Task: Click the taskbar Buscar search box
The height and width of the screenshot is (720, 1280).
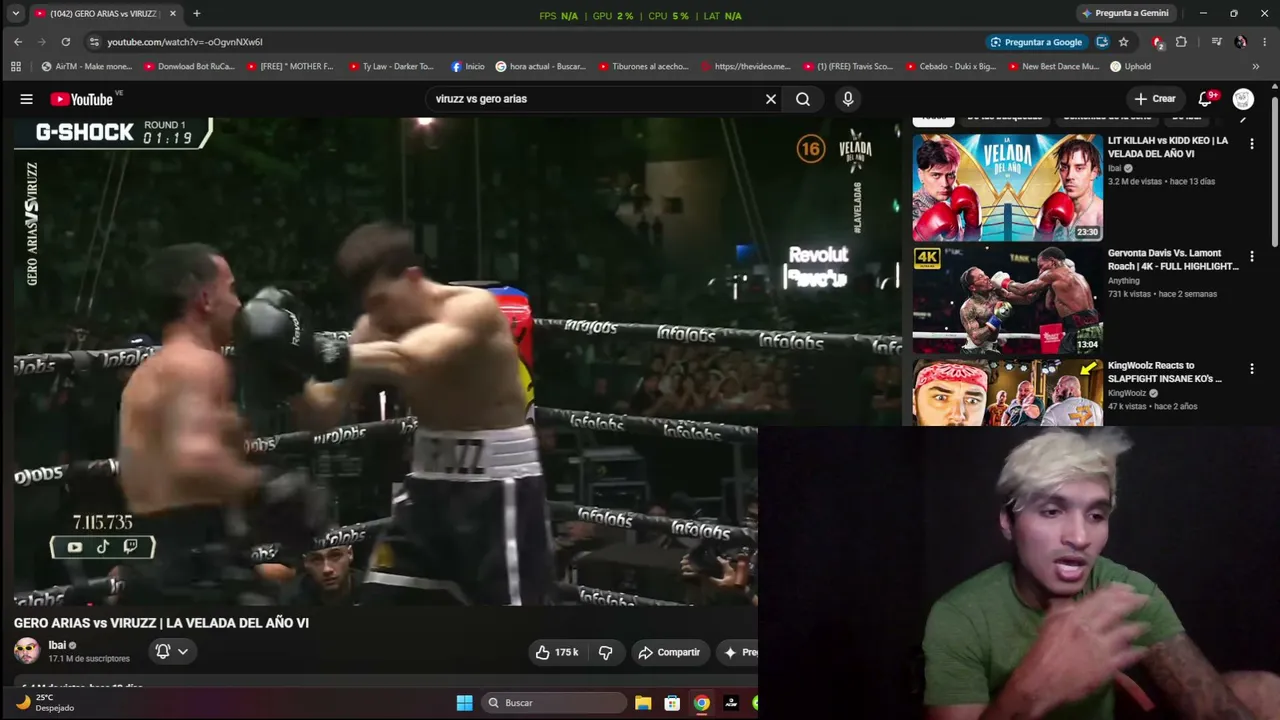Action: coord(553,703)
